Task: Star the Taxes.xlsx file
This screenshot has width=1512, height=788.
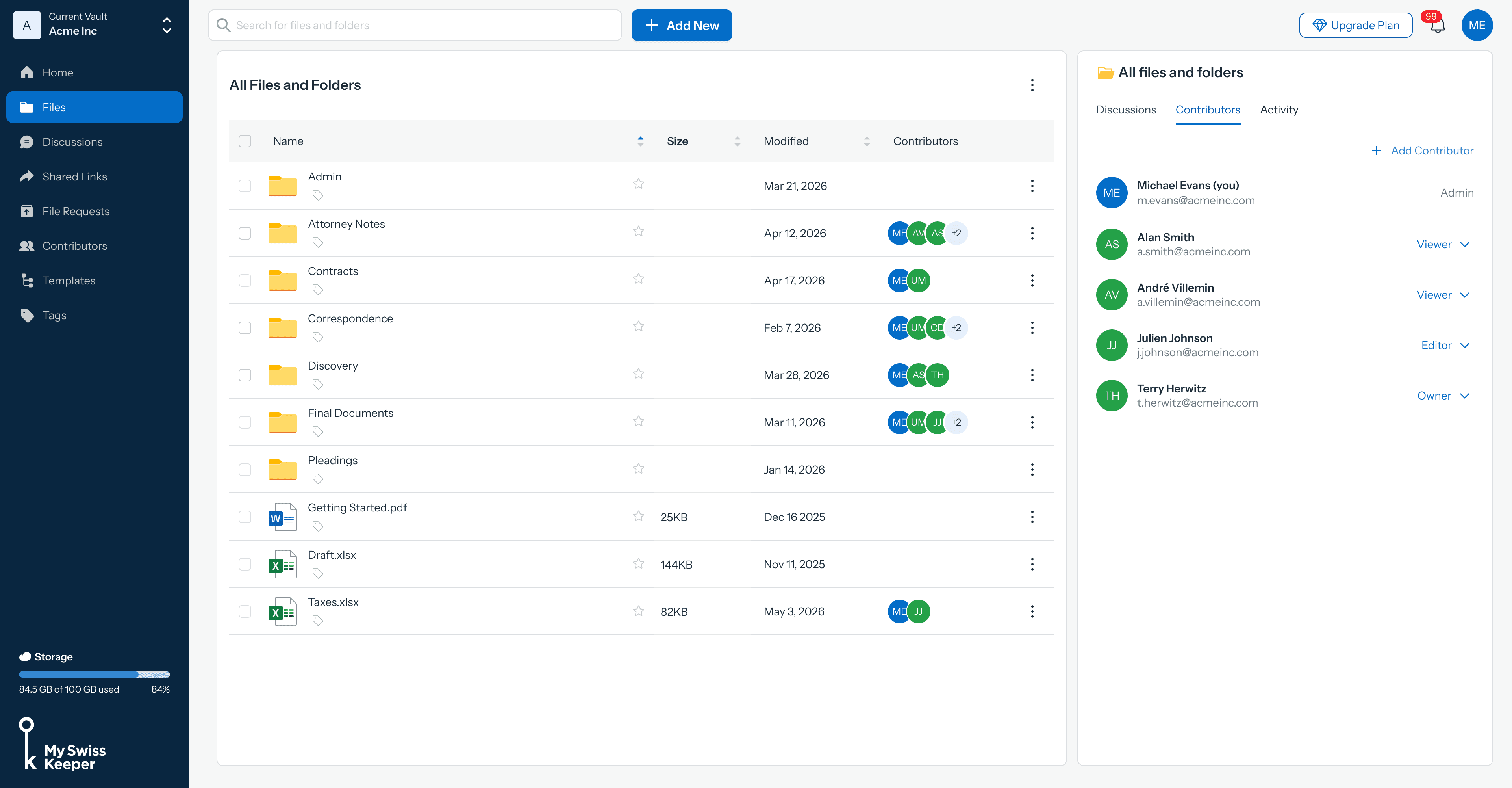Action: tap(639, 611)
